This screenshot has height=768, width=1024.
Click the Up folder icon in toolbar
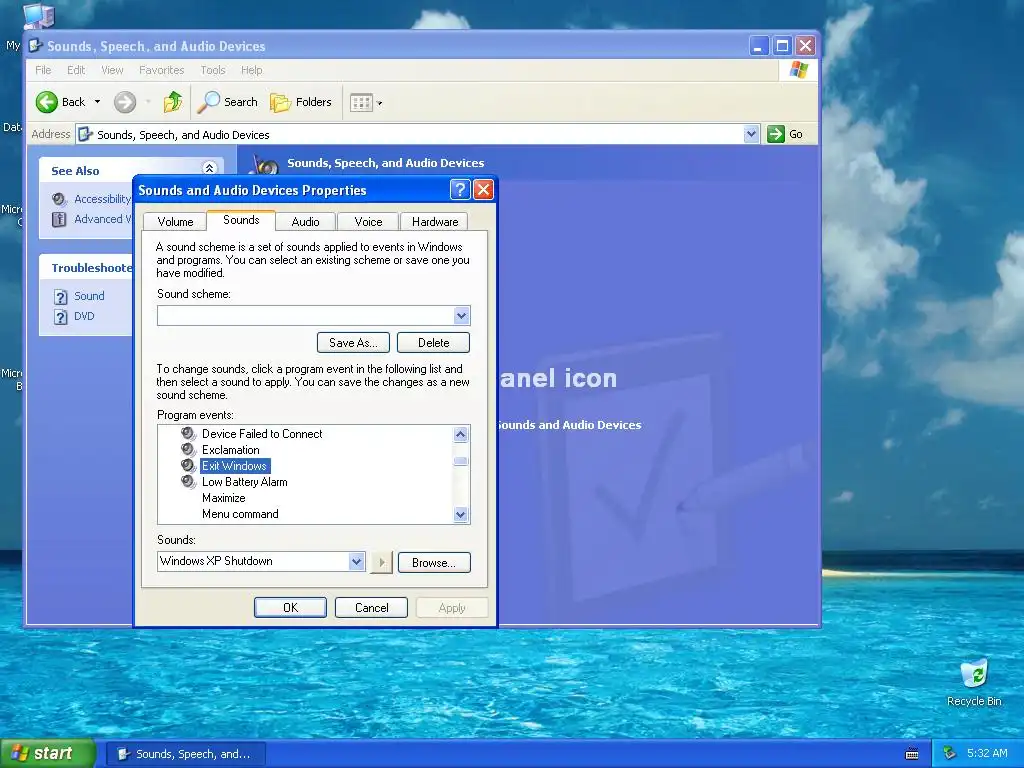click(172, 102)
